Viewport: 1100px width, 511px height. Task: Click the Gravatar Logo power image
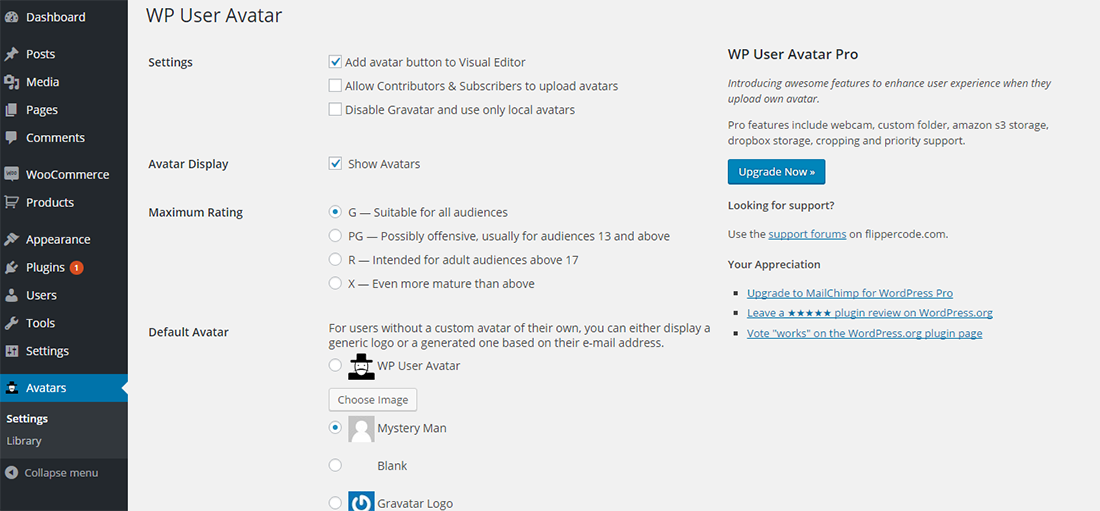tap(361, 503)
